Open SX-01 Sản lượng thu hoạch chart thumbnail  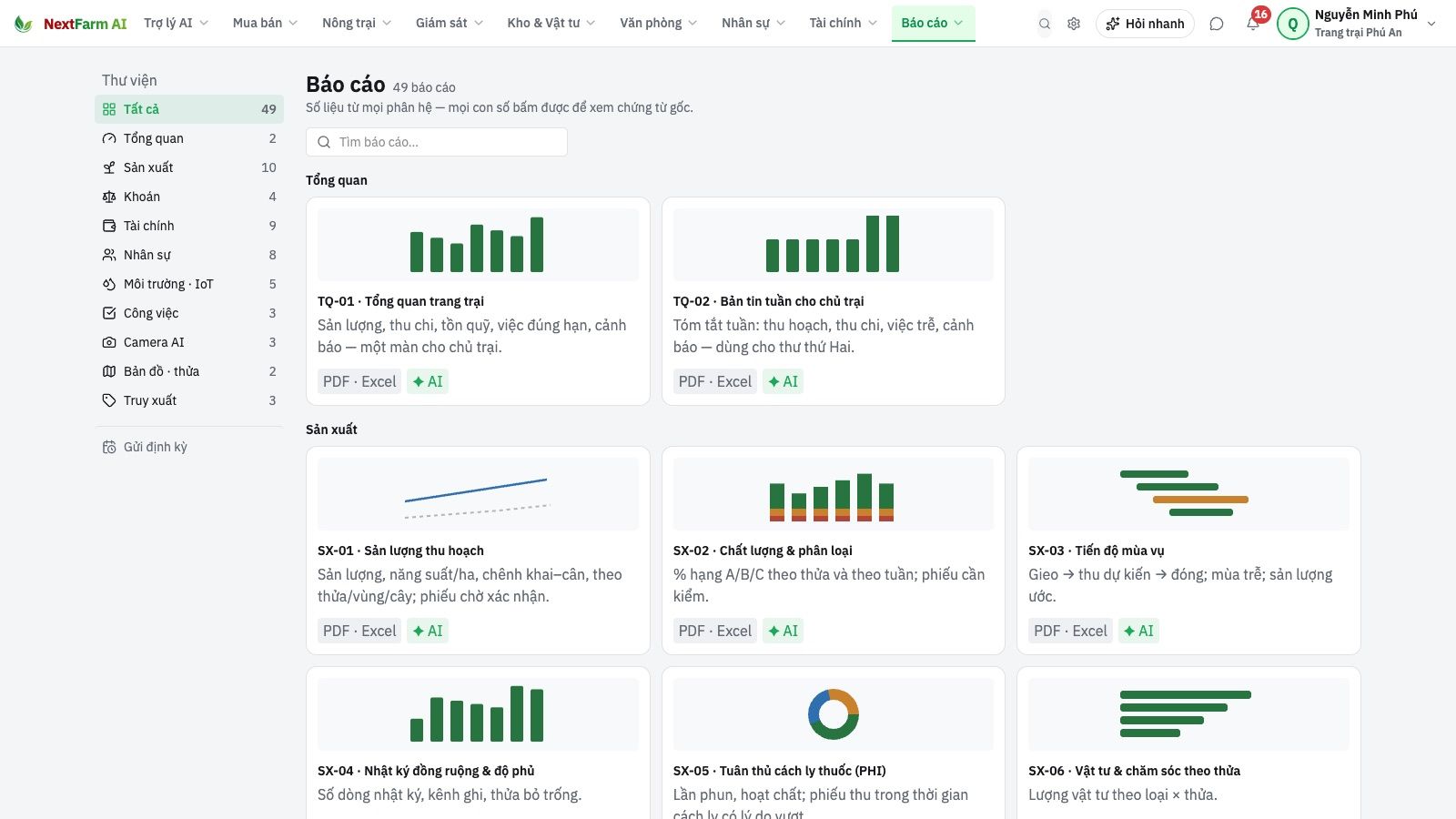click(478, 494)
